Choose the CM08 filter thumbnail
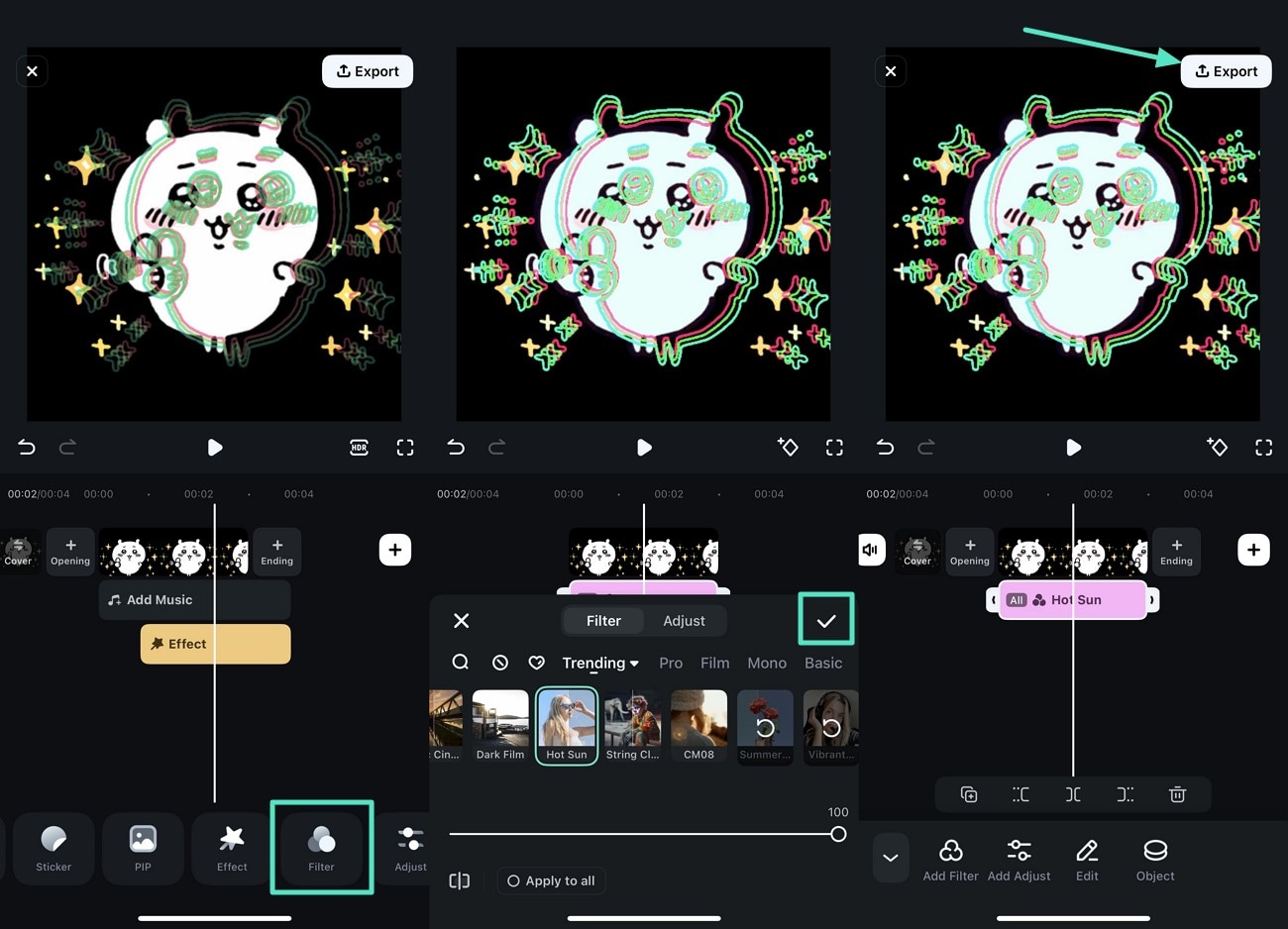 pos(698,726)
